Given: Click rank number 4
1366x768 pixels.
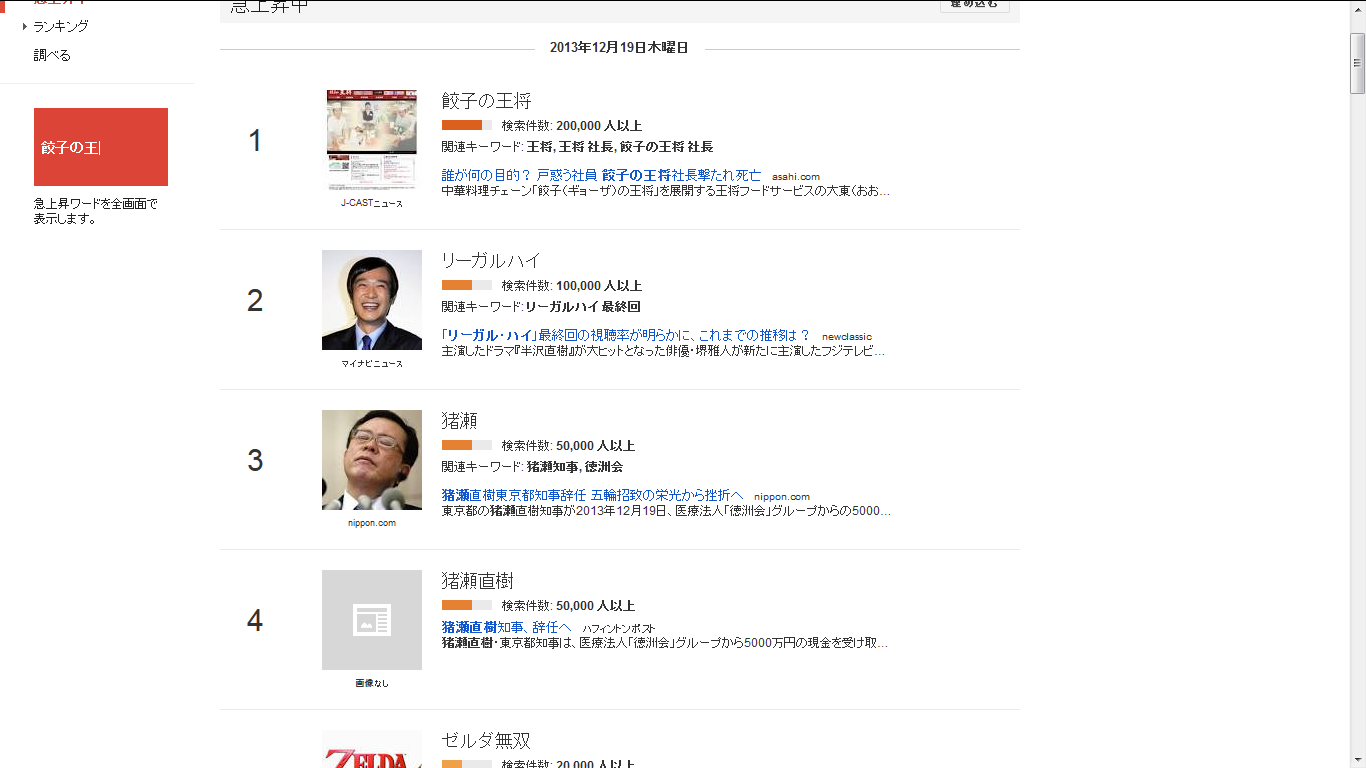Looking at the screenshot, I should click(255, 621).
